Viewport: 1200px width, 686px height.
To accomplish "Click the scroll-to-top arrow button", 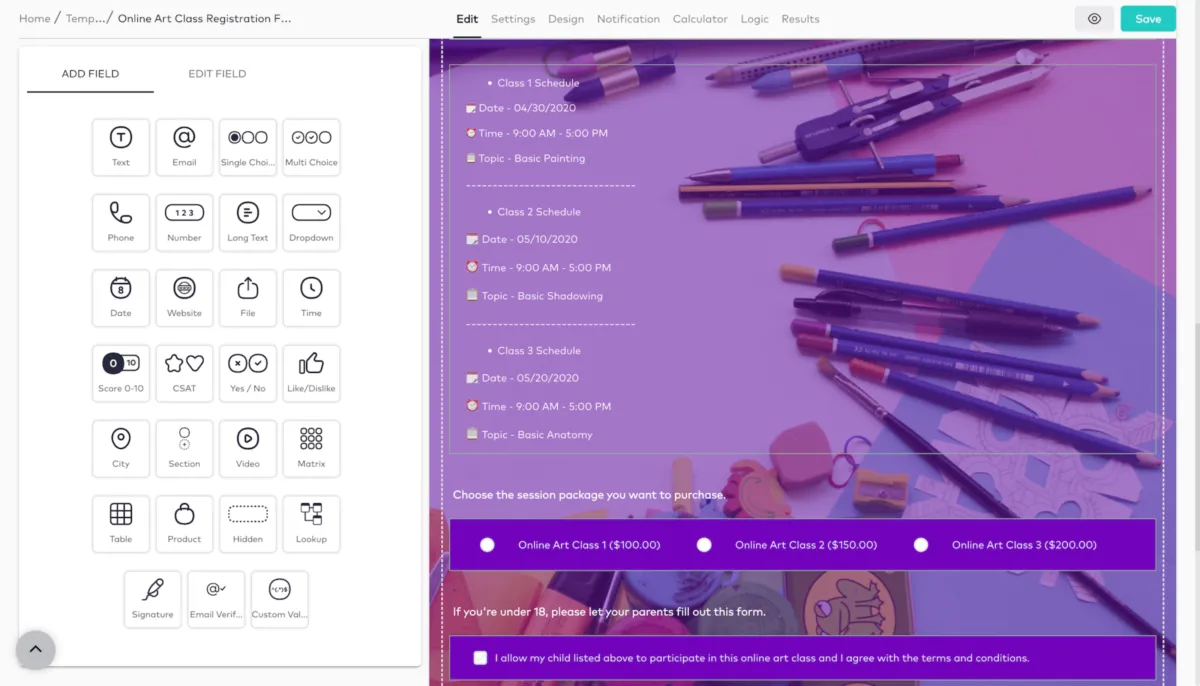I will tap(35, 649).
